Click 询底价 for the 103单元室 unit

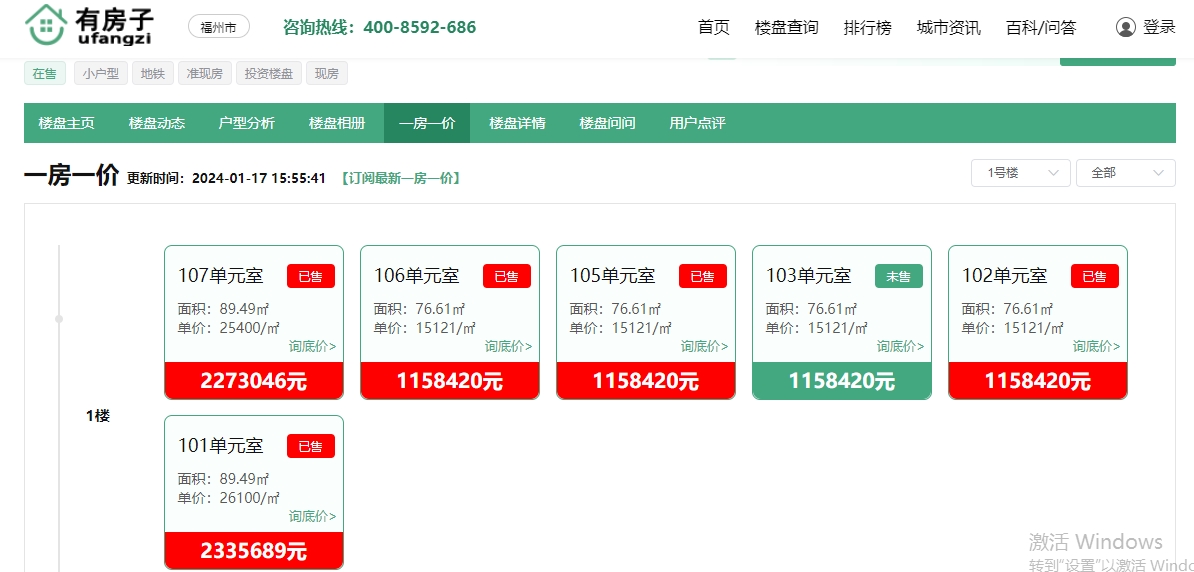pyautogui.click(x=900, y=347)
